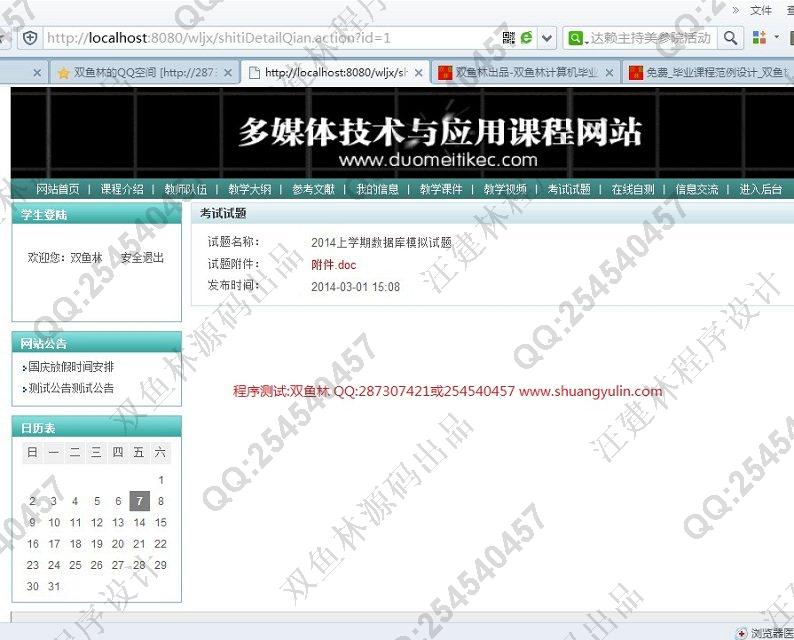
Task: Open 在线自测 in the navigation bar
Action: 632,189
